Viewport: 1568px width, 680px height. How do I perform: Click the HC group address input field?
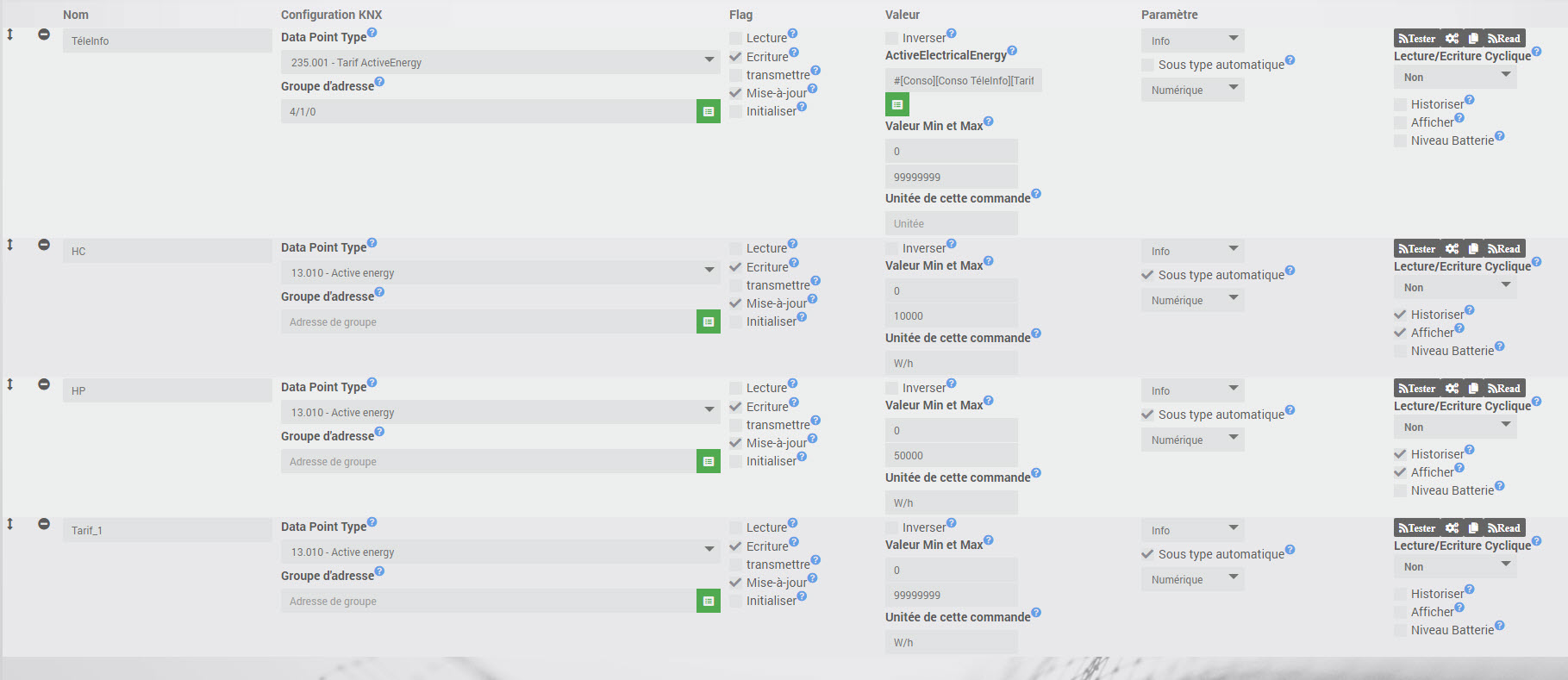pyautogui.click(x=488, y=322)
